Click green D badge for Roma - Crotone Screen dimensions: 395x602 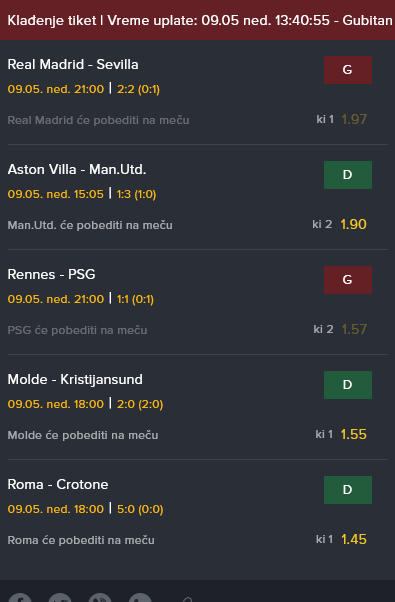[x=348, y=490]
